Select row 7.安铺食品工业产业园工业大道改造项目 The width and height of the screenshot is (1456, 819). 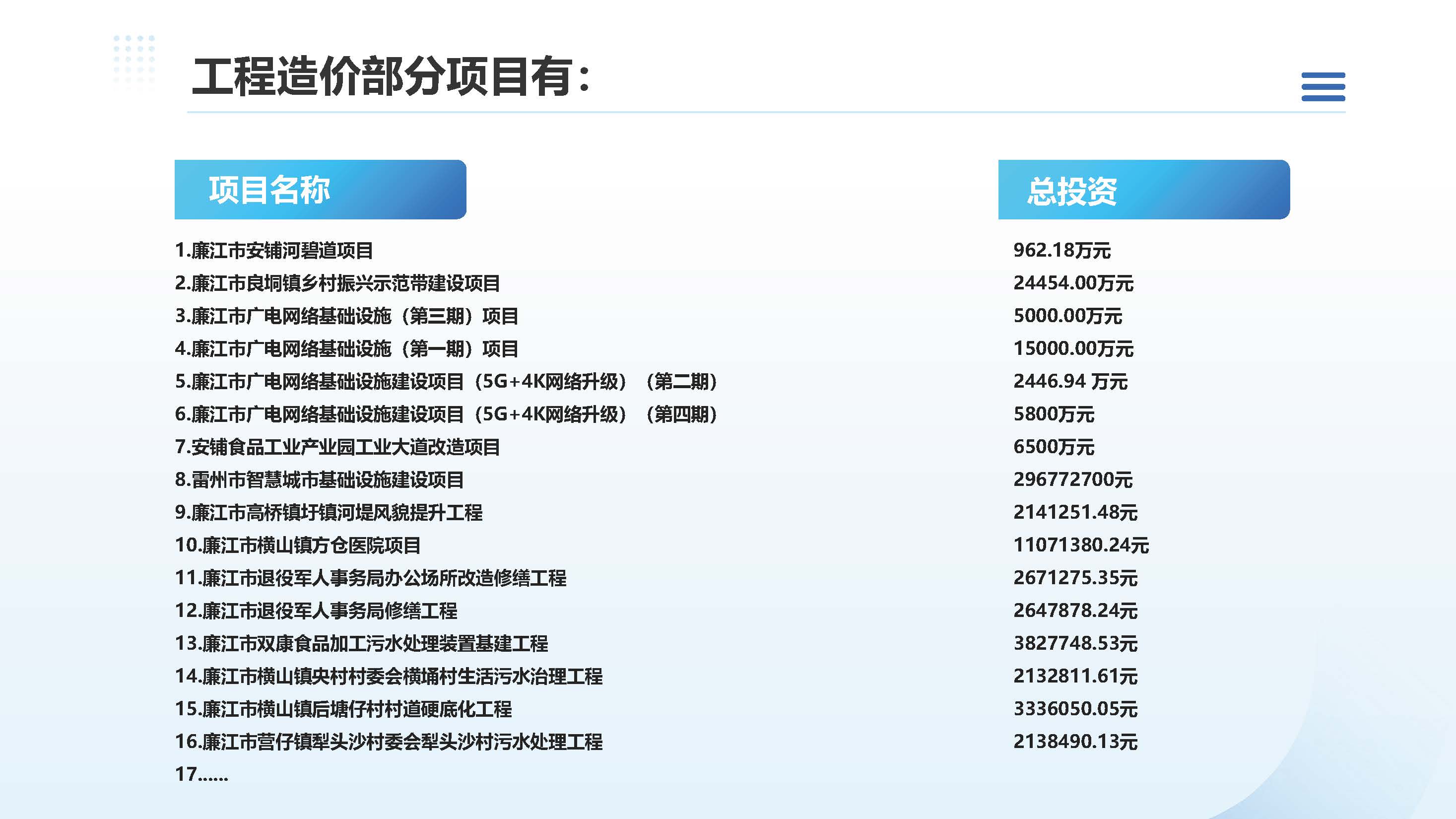337,447
